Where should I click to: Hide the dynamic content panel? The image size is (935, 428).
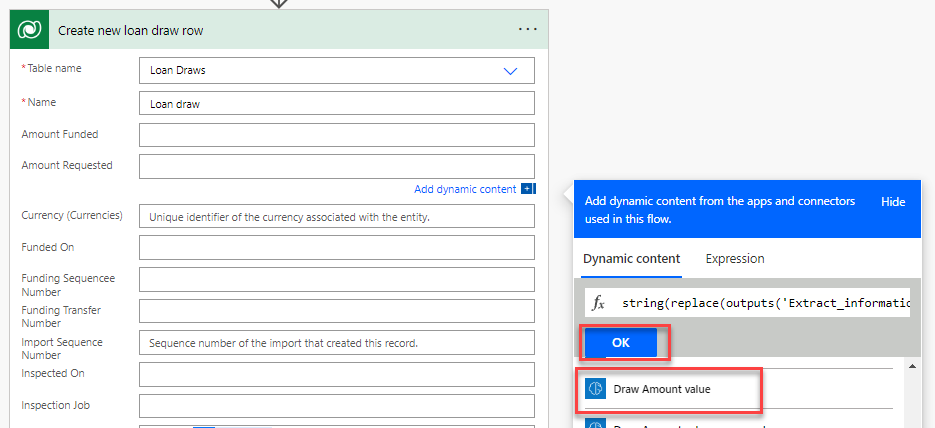[x=893, y=201]
